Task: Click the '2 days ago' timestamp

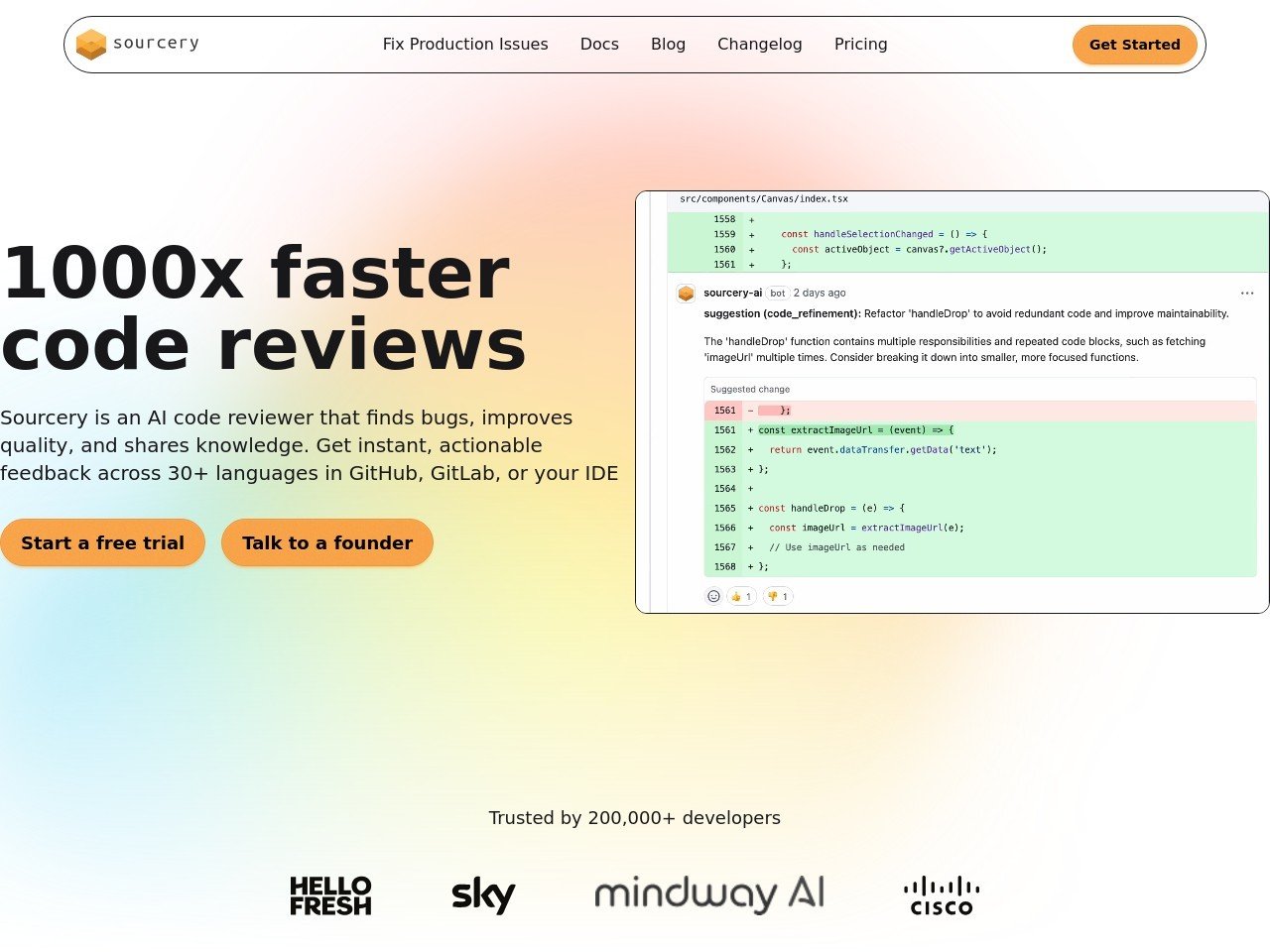Action: point(820,293)
